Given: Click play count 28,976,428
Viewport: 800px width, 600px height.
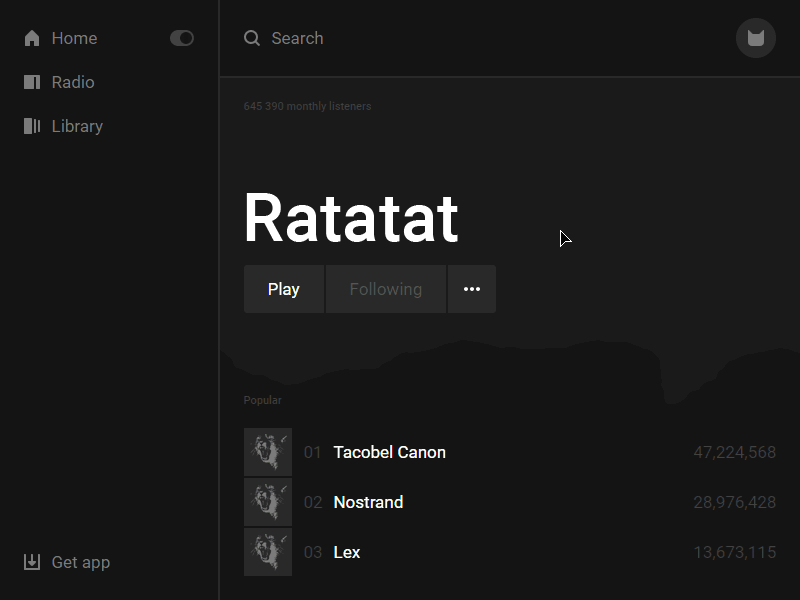Looking at the screenshot, I should click(x=735, y=502).
